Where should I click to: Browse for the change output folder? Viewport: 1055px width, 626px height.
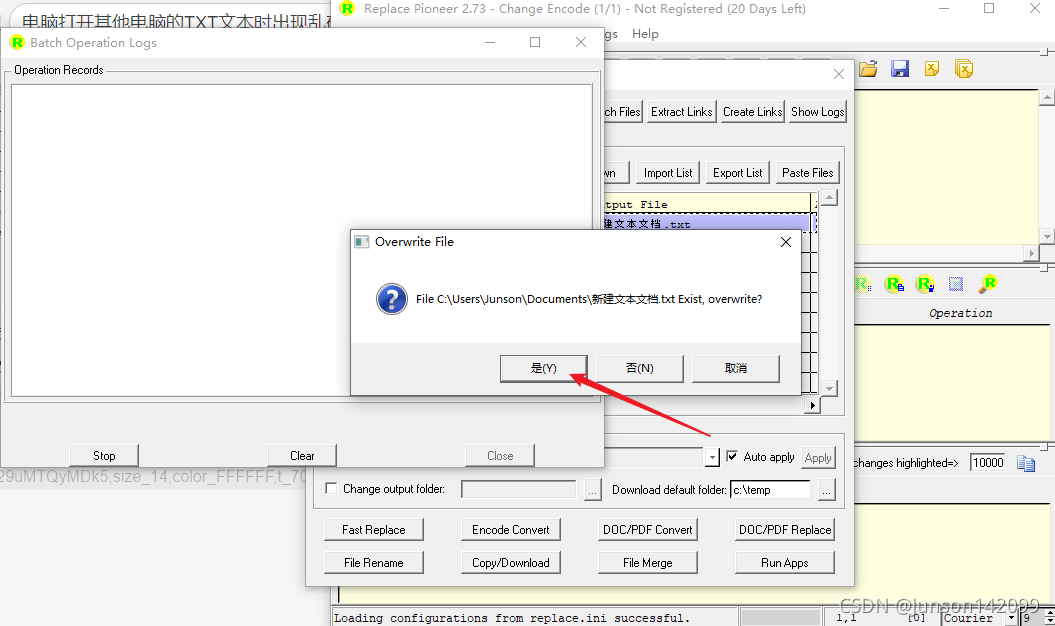(592, 490)
